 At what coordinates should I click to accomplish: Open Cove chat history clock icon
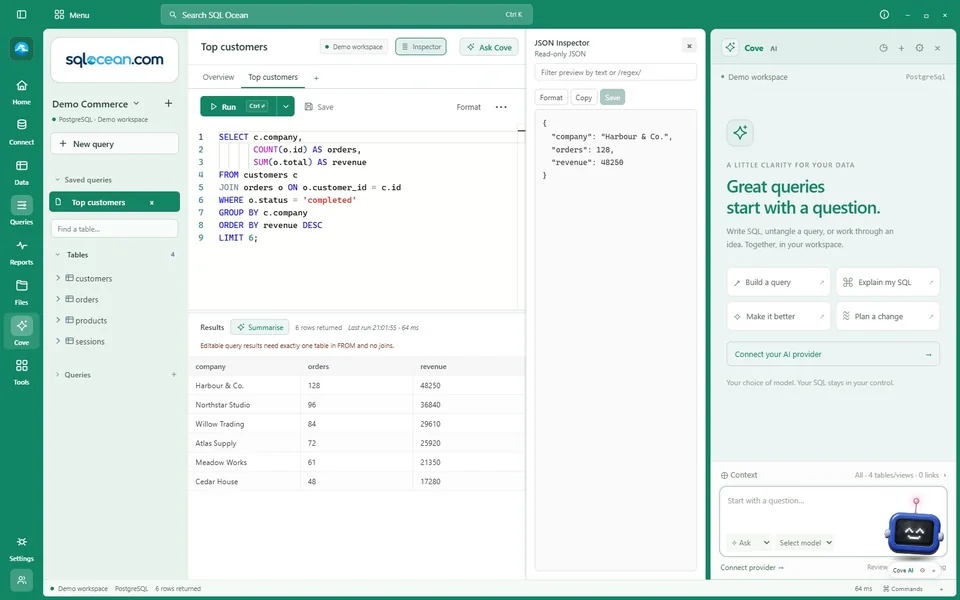(x=883, y=48)
